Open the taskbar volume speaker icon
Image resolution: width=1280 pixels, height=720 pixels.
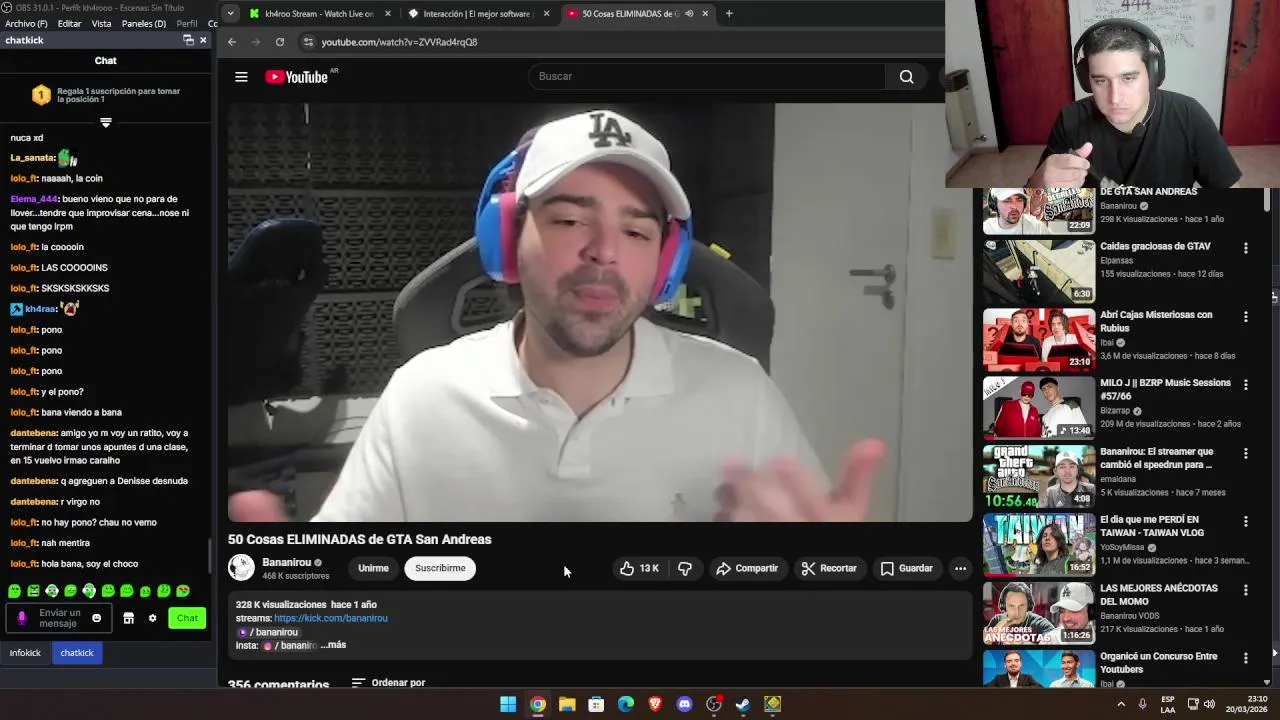(1209, 704)
